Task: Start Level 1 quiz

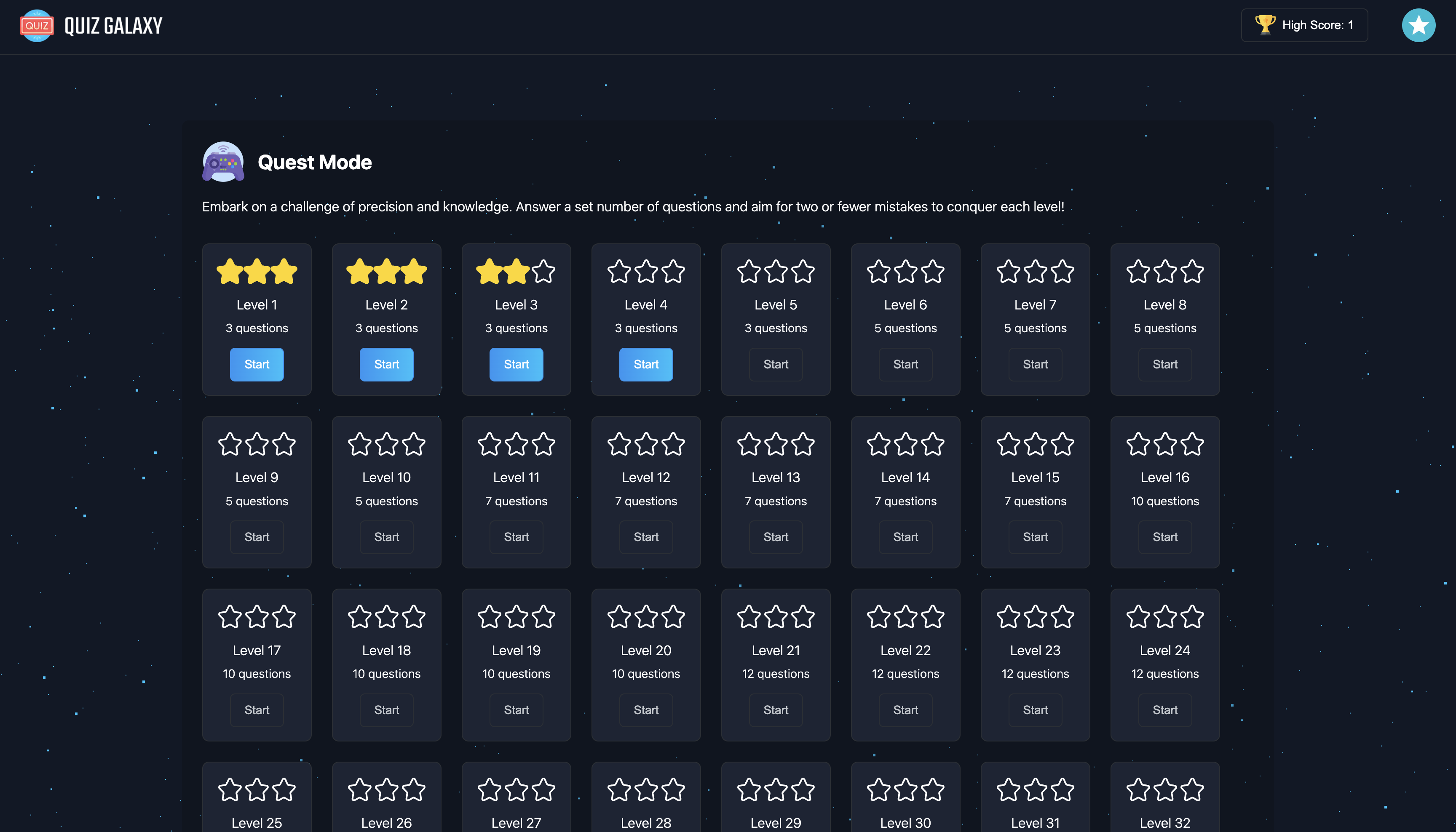Action: click(x=257, y=364)
